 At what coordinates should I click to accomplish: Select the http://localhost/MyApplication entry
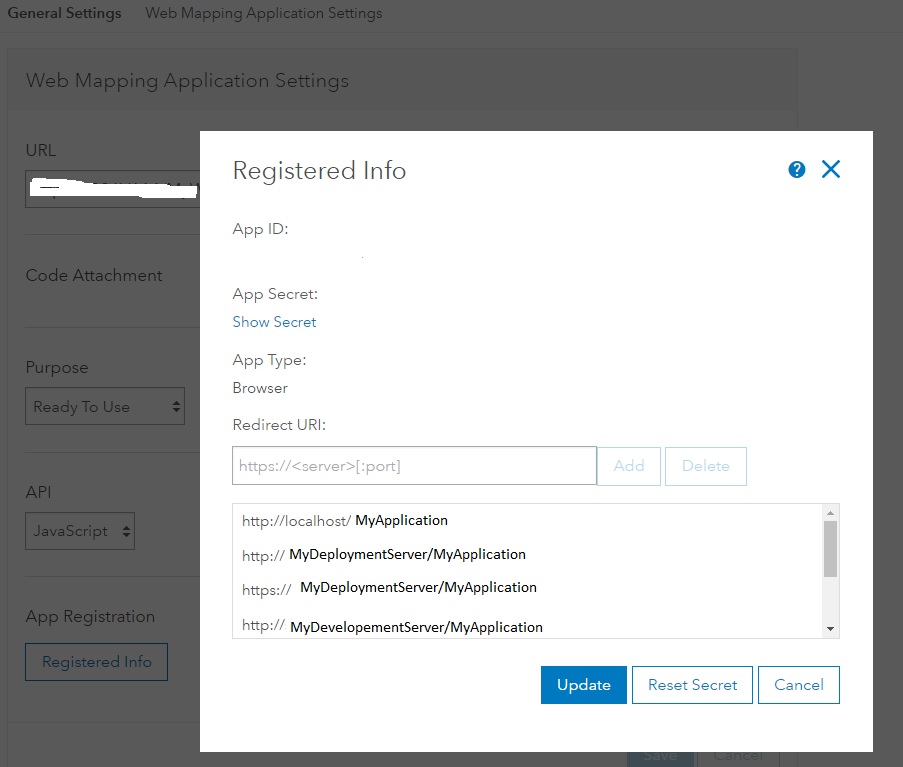click(345, 521)
